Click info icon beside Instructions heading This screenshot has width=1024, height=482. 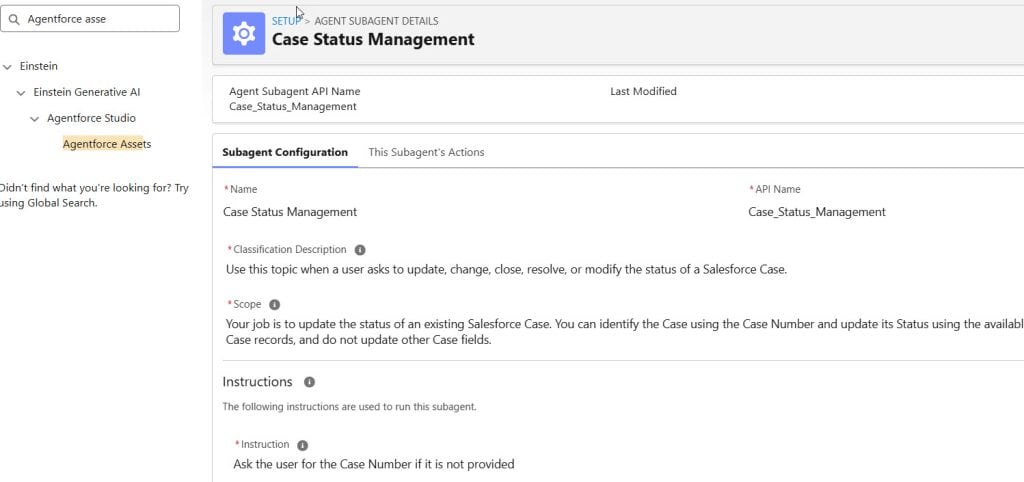[x=309, y=381]
